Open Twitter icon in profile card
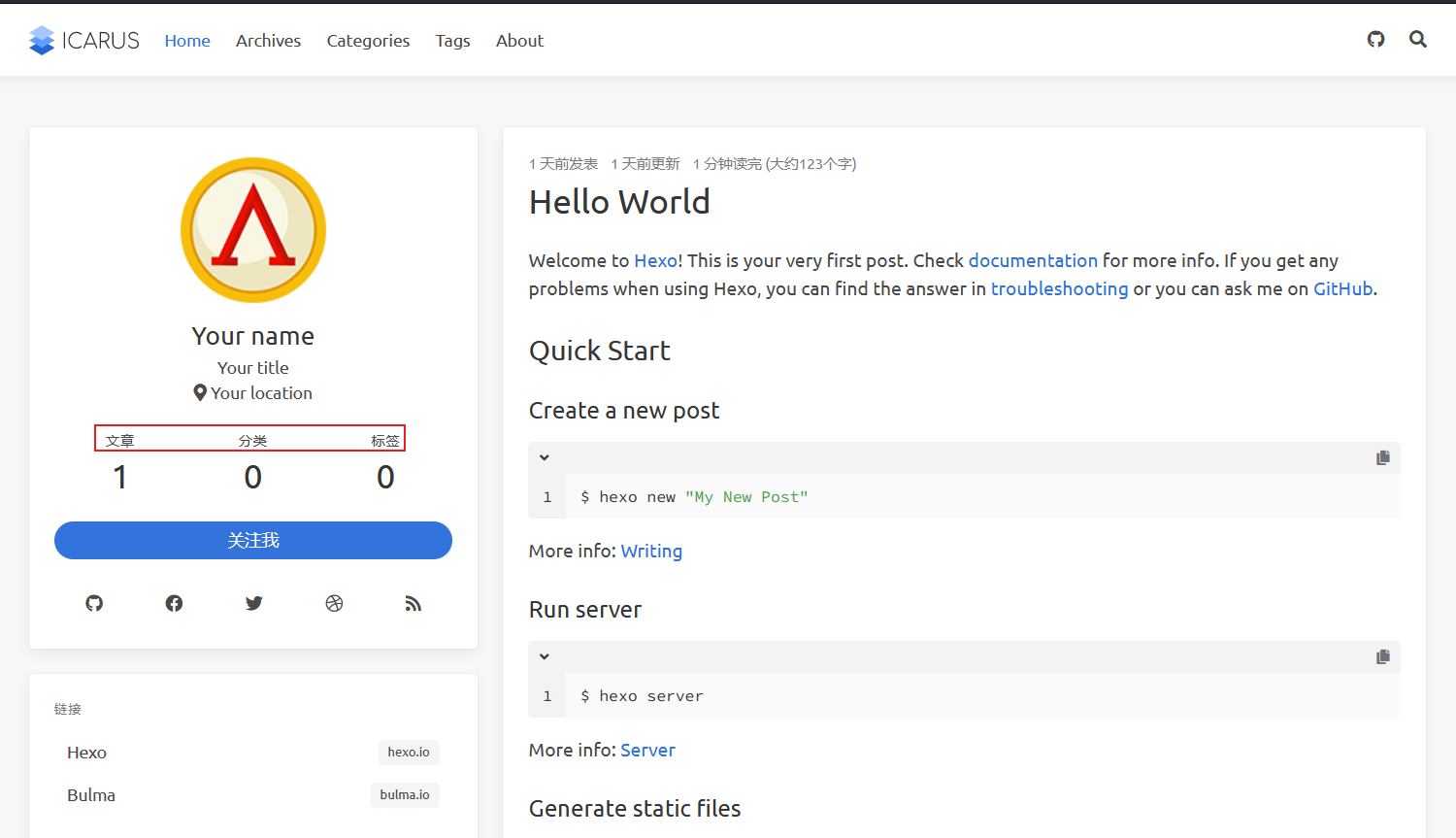 coord(254,604)
